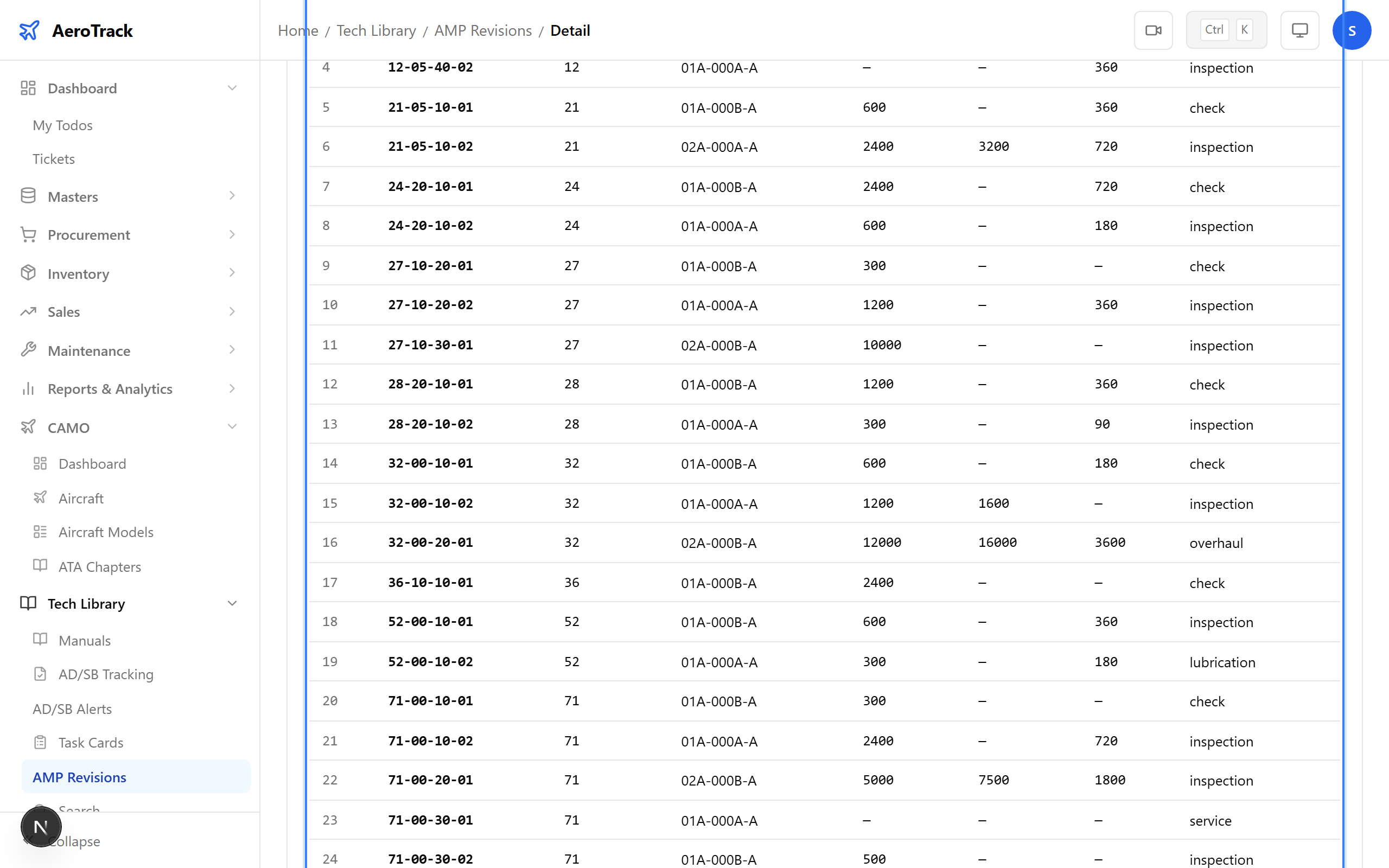Select the Aircraft icon under CAMO
Screen dimensions: 1389x868
click(40, 497)
